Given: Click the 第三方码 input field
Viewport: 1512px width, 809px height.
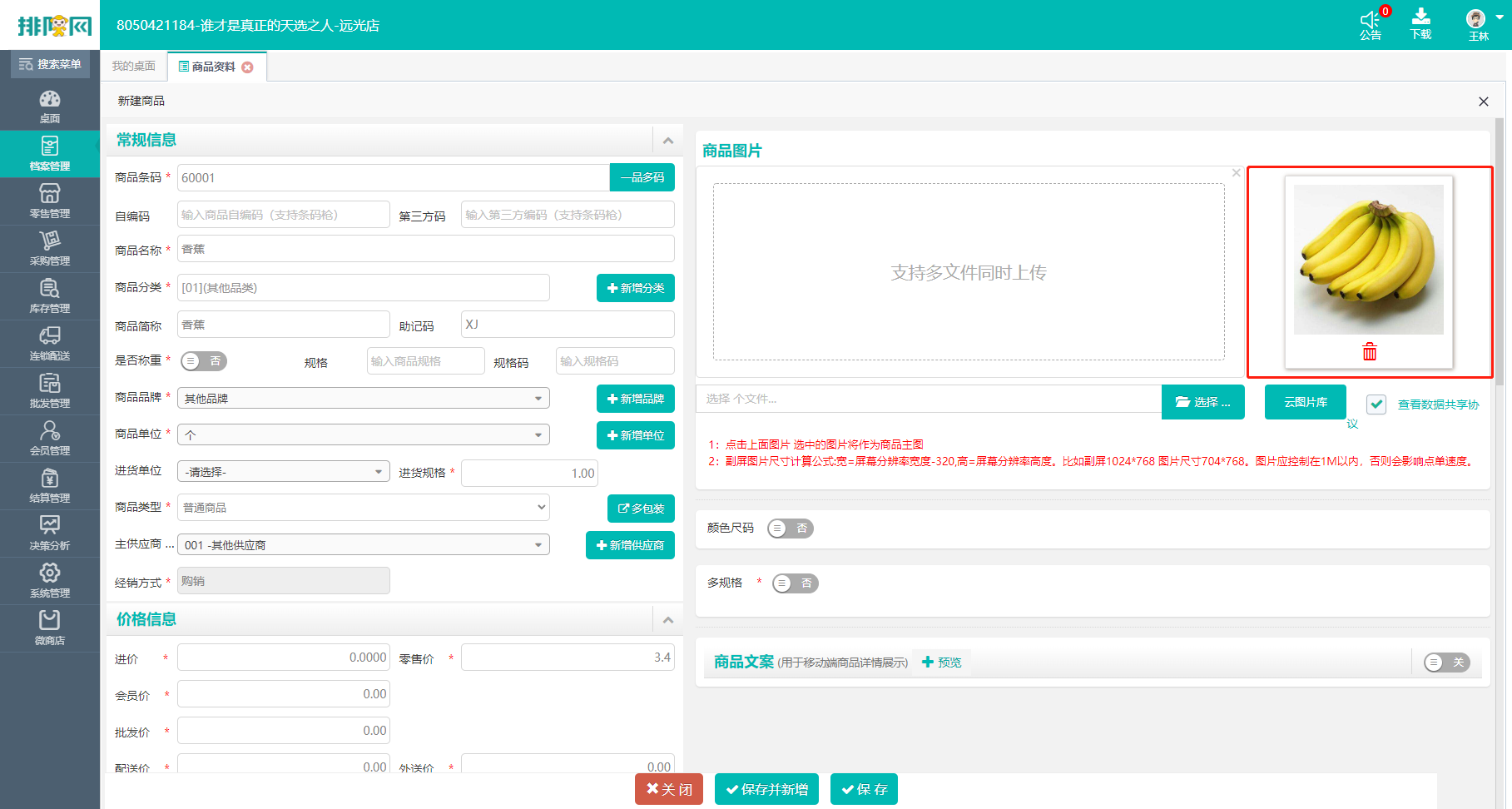Looking at the screenshot, I should coord(568,215).
